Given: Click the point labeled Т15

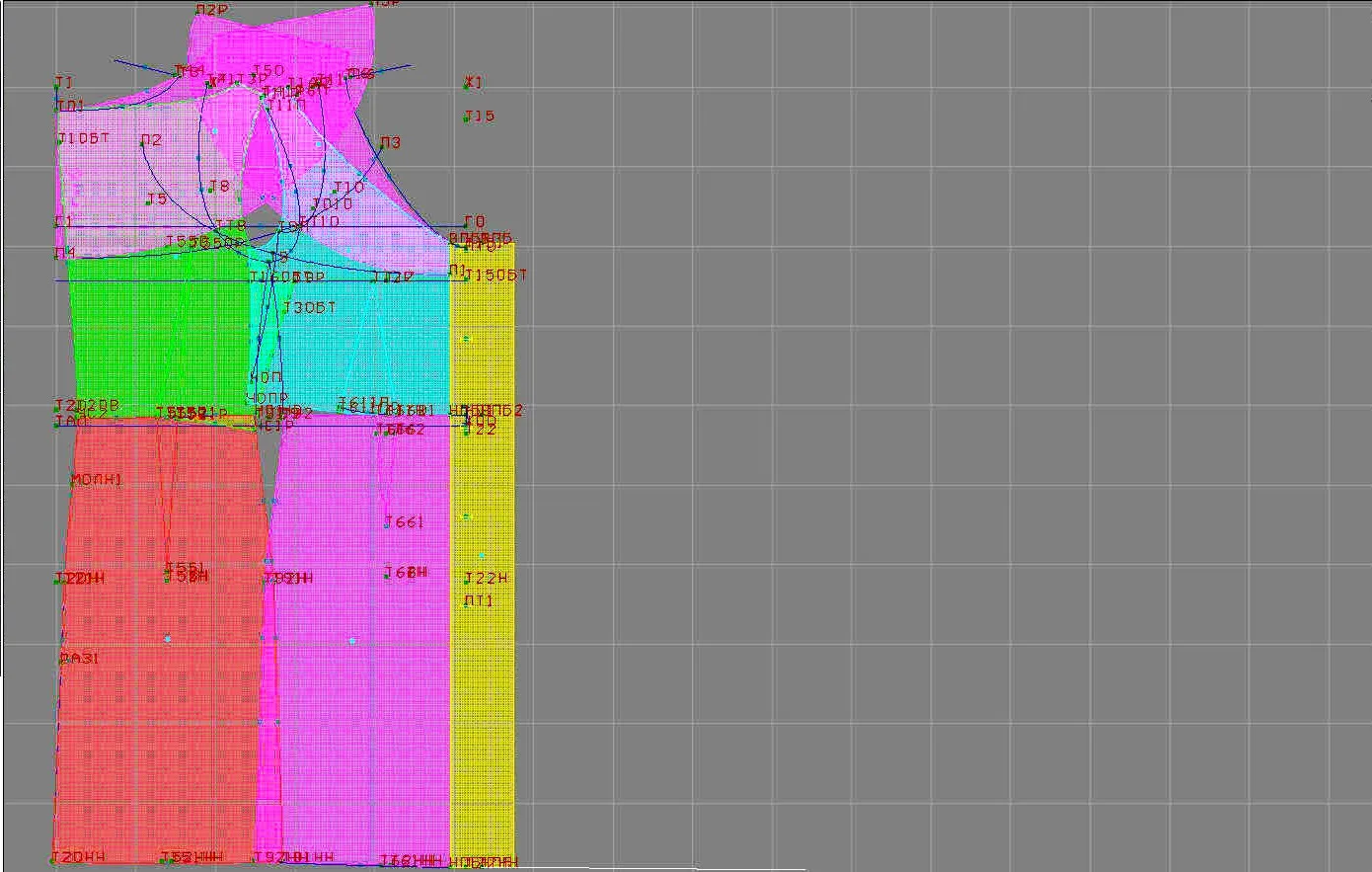Looking at the screenshot, I should click(479, 117).
